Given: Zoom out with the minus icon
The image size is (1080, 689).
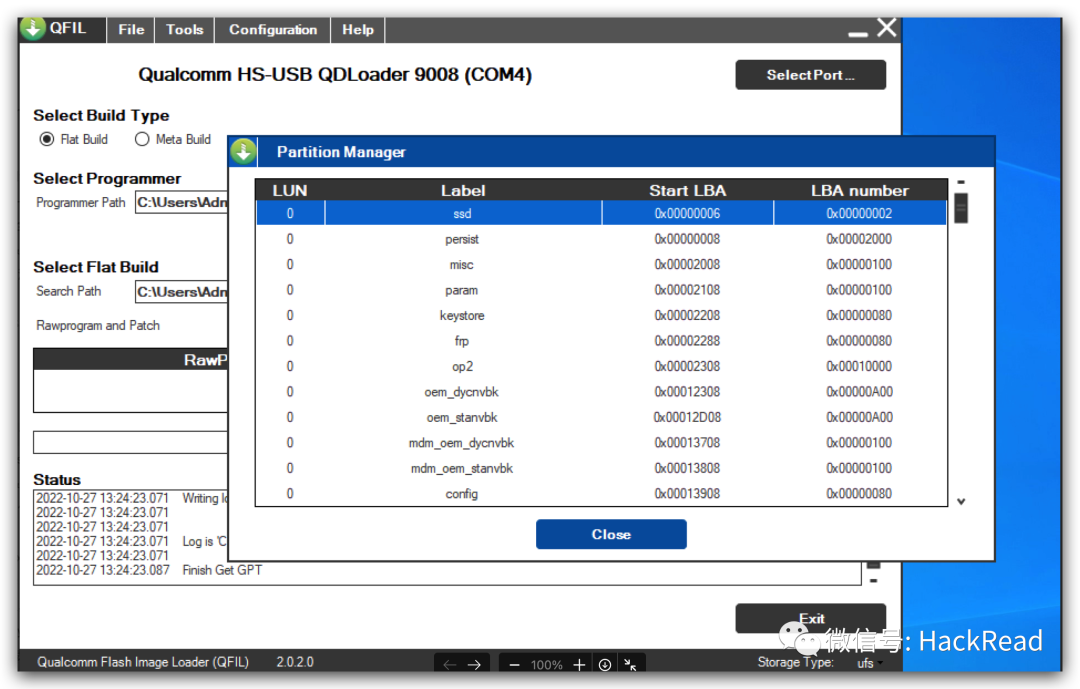Looking at the screenshot, I should point(514,665).
